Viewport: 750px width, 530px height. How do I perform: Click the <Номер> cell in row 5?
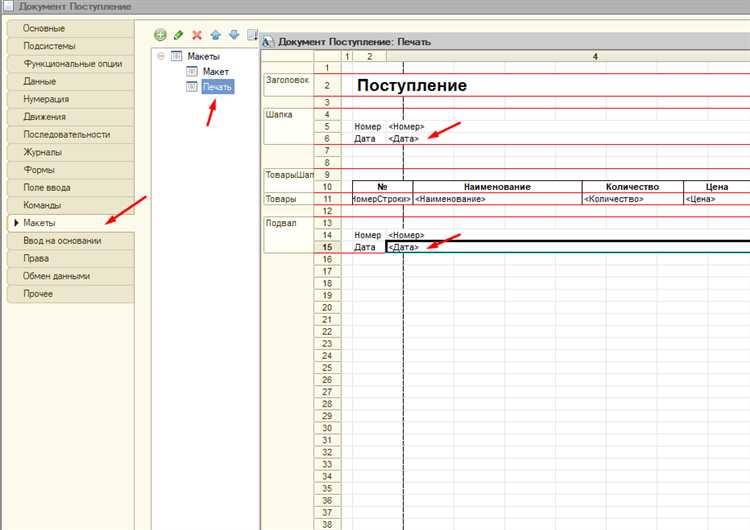406,127
